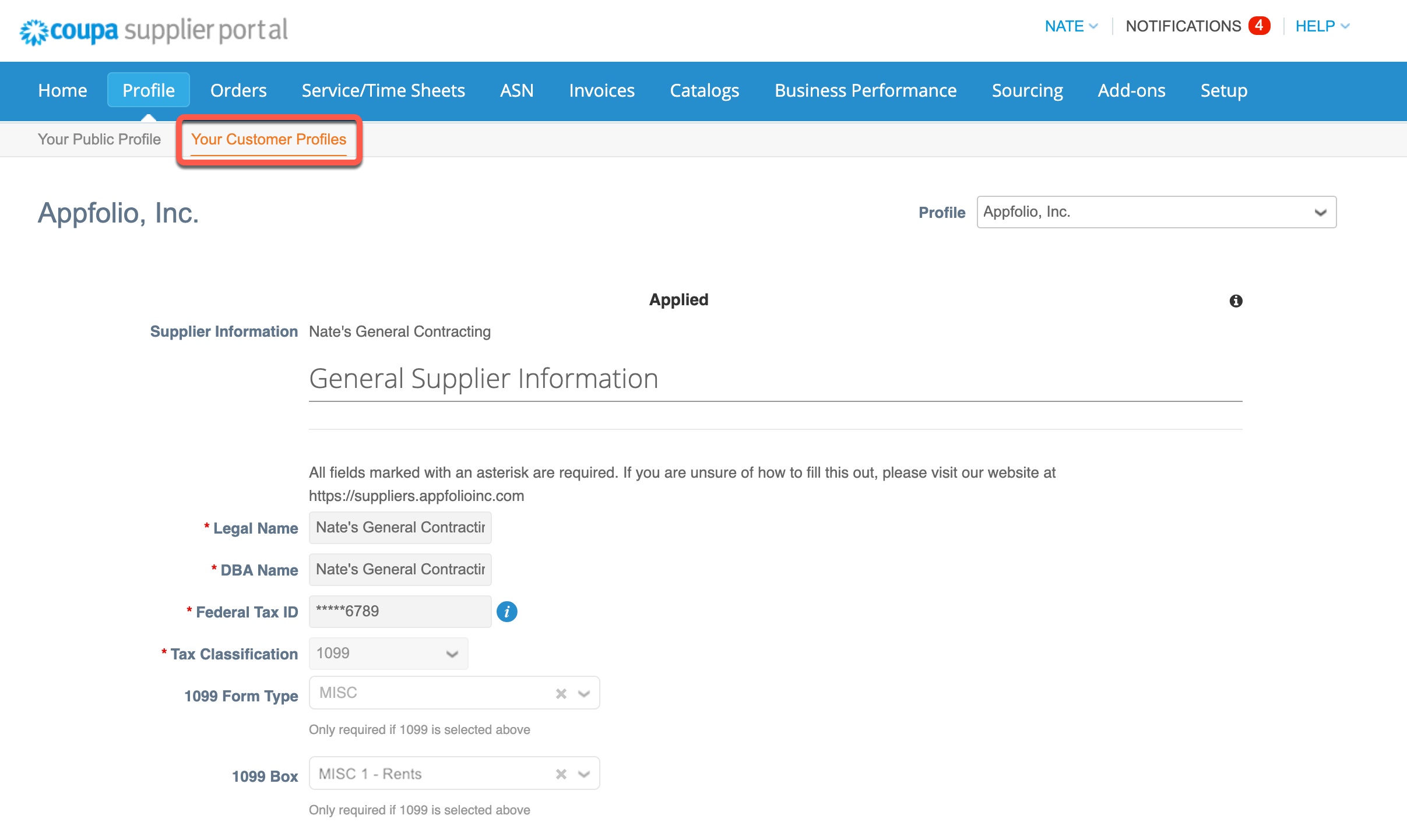Click the DBA Name text field
Screen dimensions: 1407x840
[400, 570]
